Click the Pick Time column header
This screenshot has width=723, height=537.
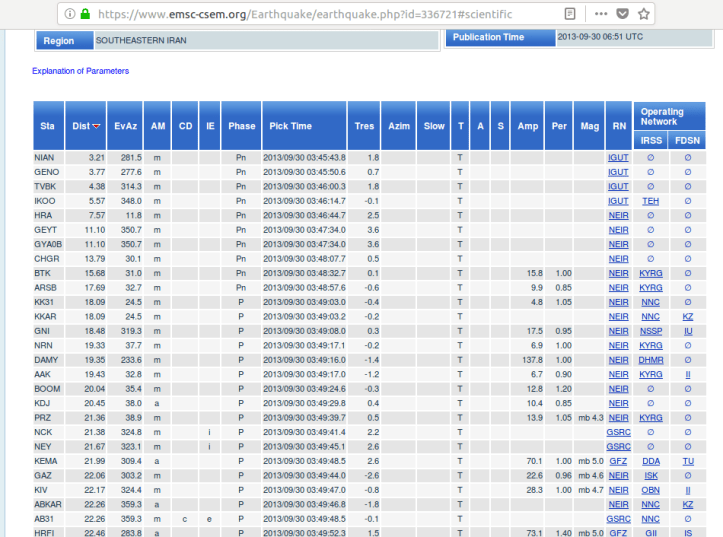290,126
